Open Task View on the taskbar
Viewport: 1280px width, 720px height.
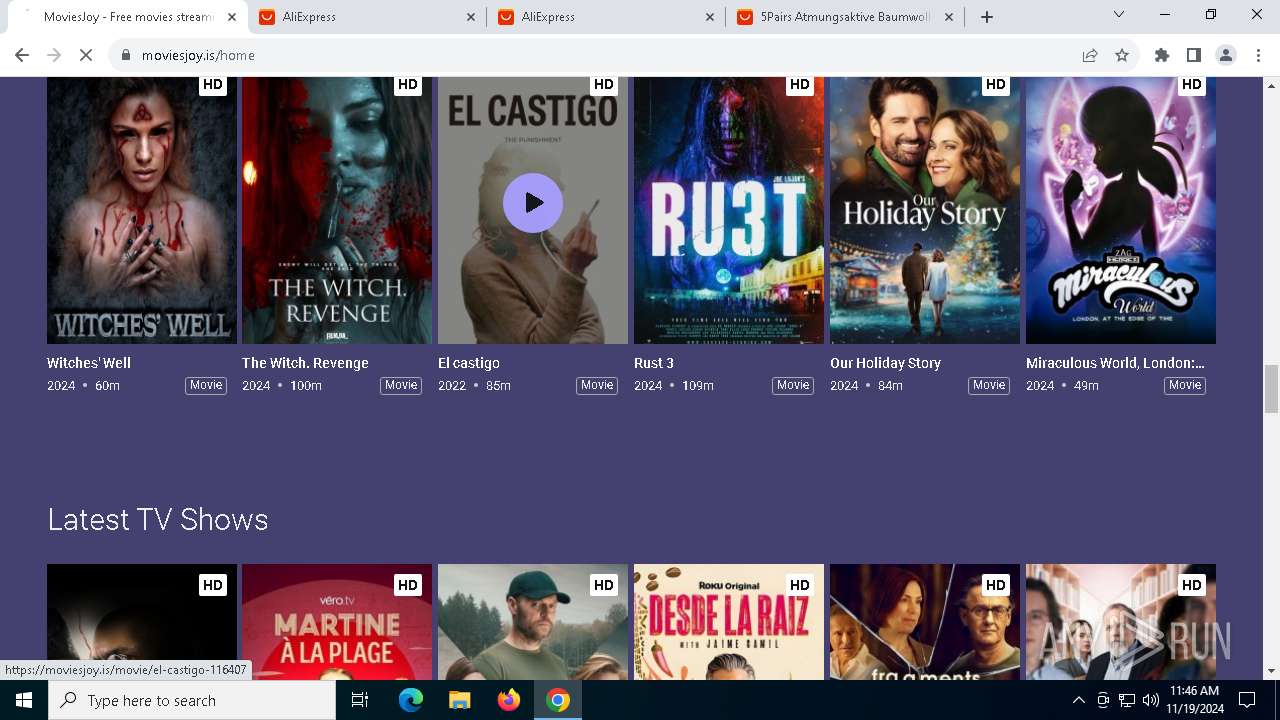360,700
